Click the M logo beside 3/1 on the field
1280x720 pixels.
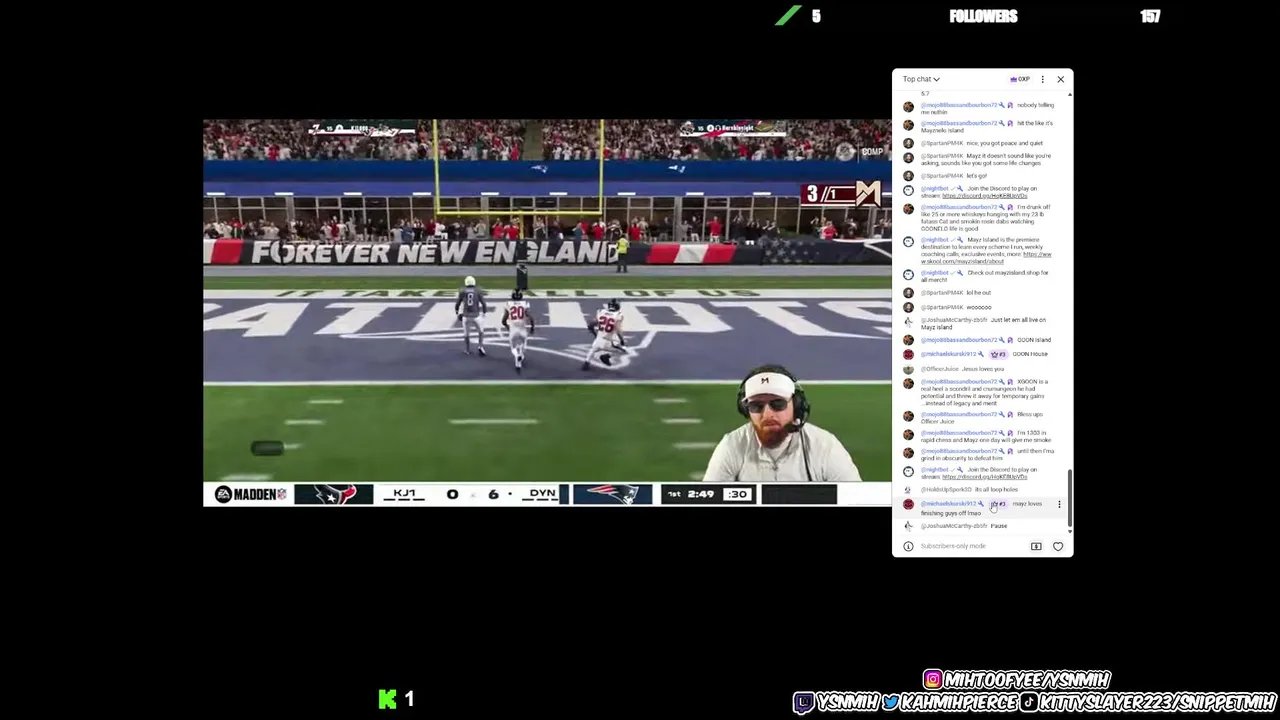868,194
